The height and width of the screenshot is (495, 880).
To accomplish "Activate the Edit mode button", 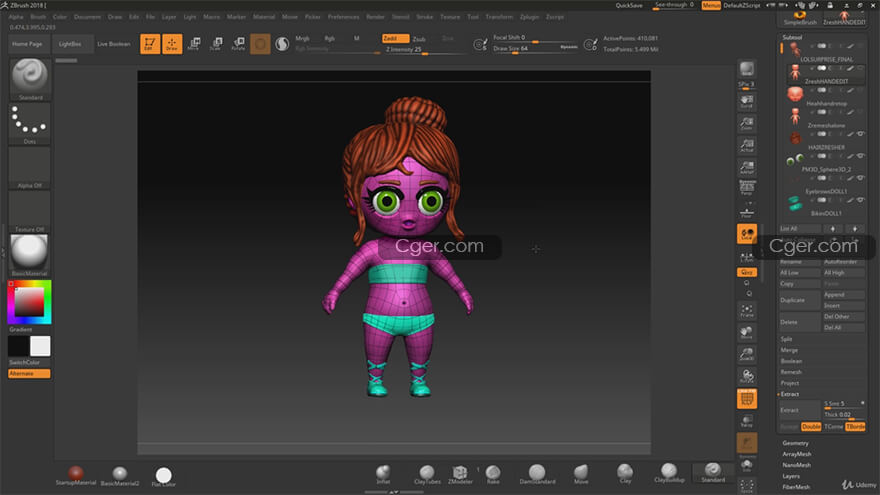I will pyautogui.click(x=150, y=44).
